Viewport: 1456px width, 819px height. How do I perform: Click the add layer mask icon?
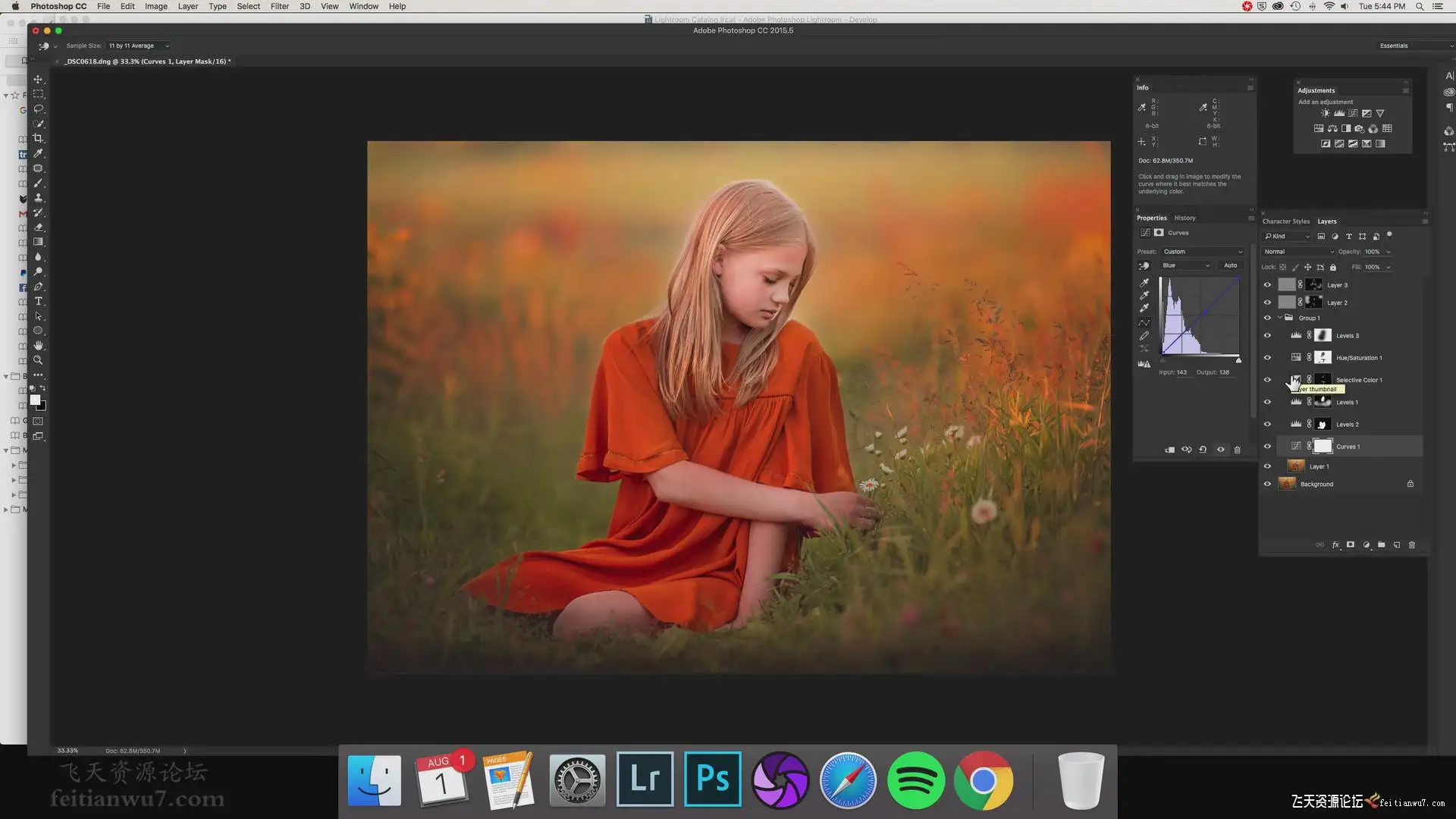[x=1351, y=545]
